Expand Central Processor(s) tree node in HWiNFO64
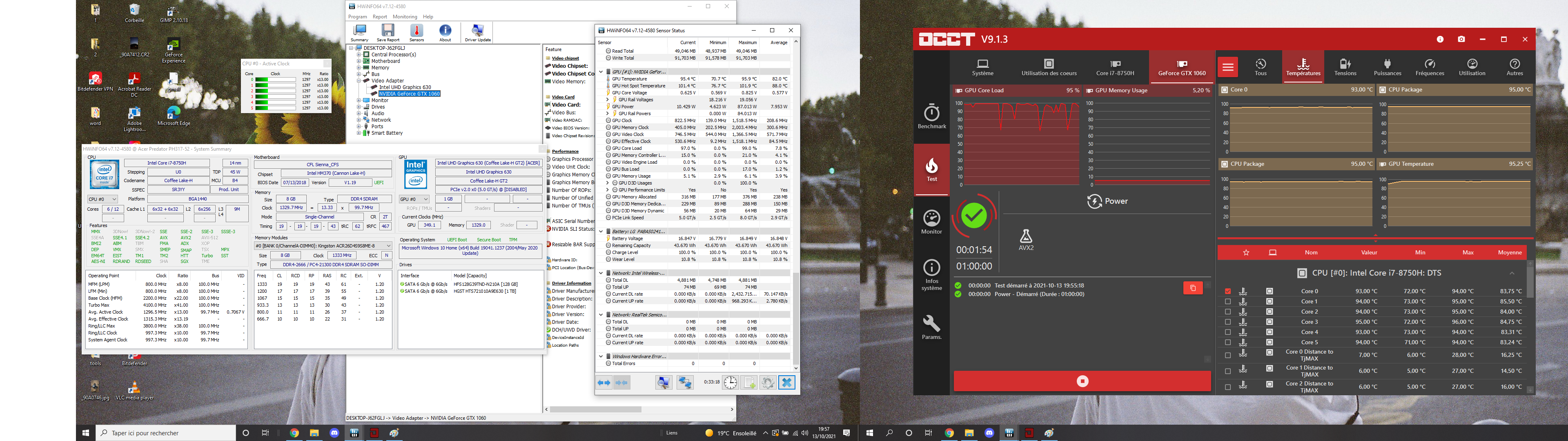 (x=359, y=55)
